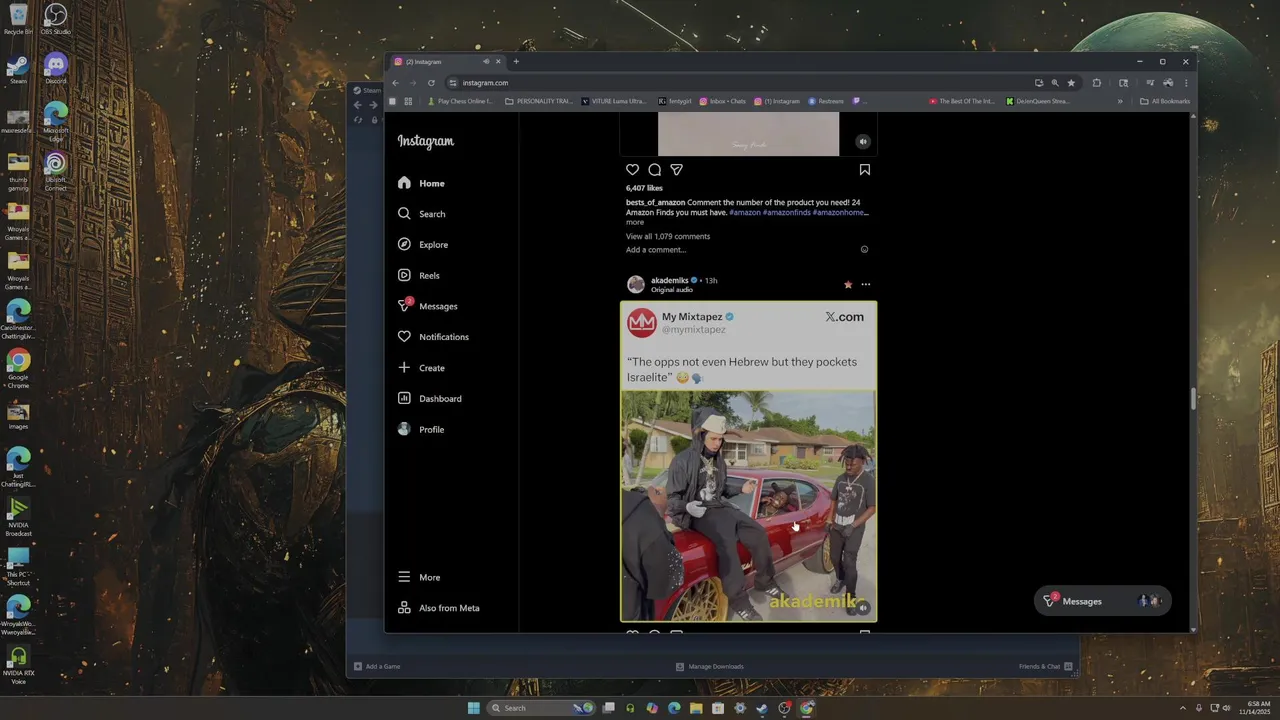Open Also from Meta menu
Viewport: 1280px width, 720px height.
point(438,608)
